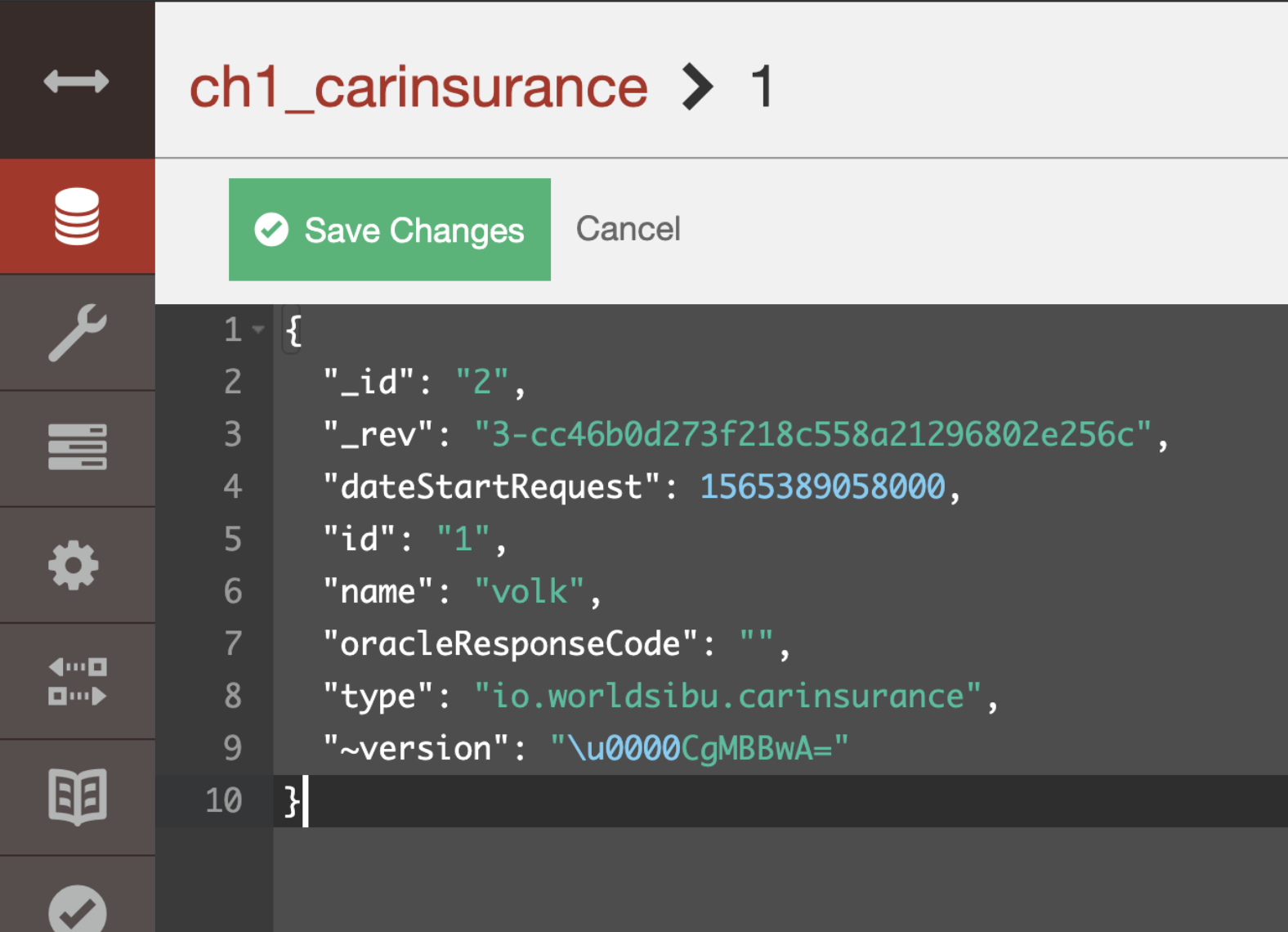Viewport: 1288px width, 932px height.
Task: Click the empty oracleResponseCode value
Action: point(756,643)
